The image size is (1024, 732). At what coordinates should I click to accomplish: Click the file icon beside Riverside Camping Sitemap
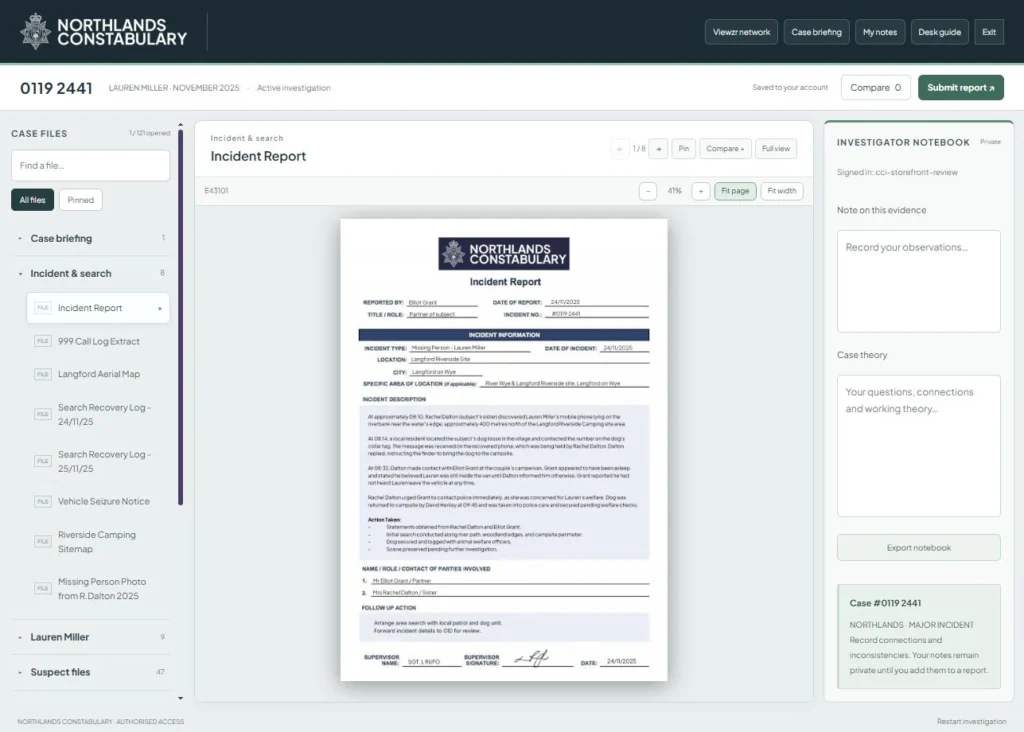(x=42, y=541)
